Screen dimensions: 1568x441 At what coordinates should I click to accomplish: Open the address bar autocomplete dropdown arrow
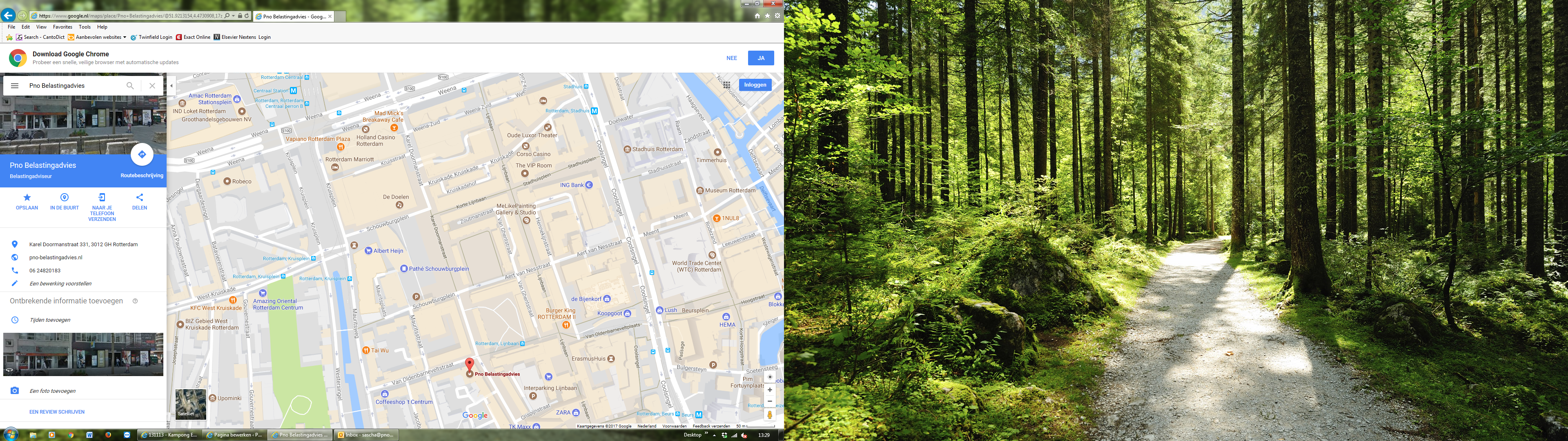click(x=233, y=16)
